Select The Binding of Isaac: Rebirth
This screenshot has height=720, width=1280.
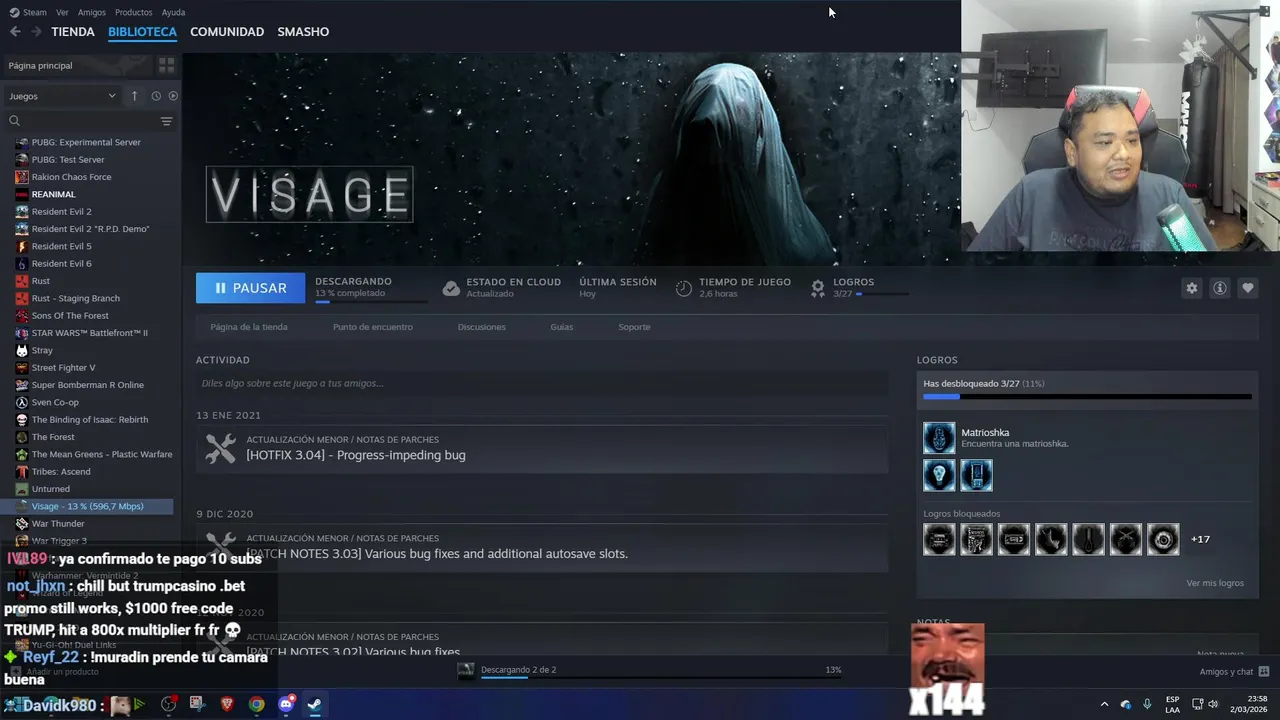coord(89,420)
